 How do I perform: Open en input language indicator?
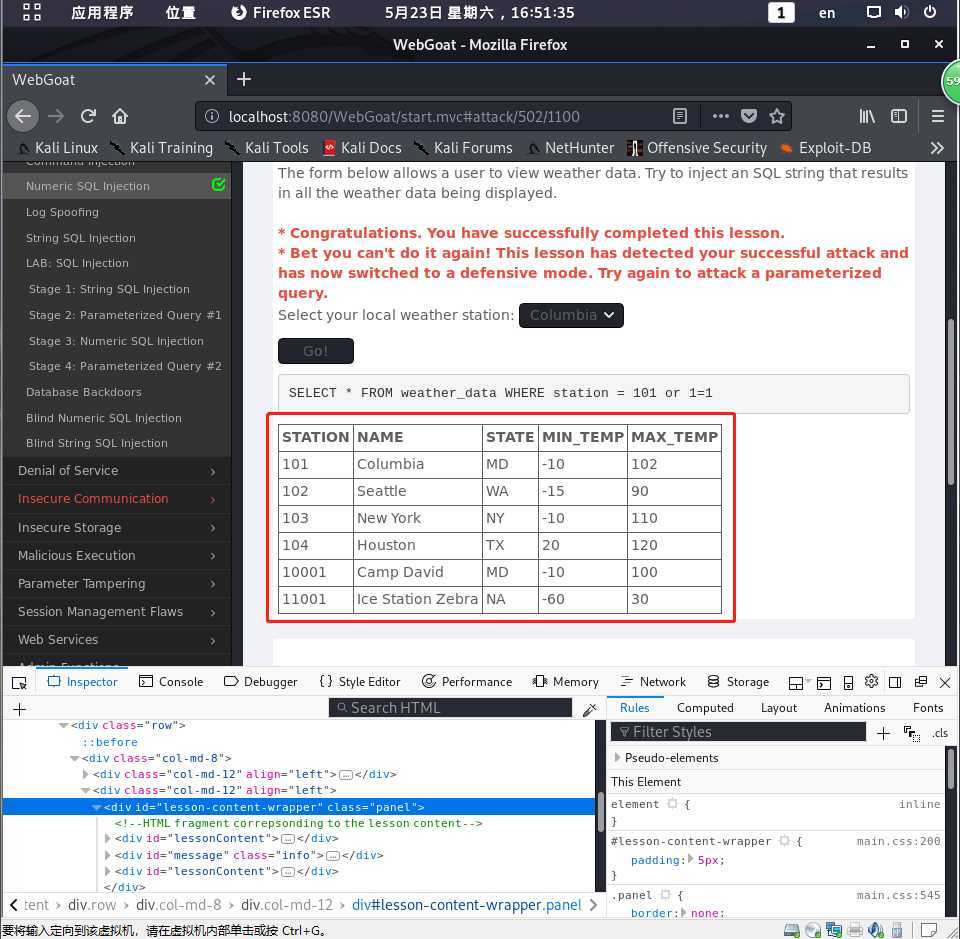pos(827,13)
